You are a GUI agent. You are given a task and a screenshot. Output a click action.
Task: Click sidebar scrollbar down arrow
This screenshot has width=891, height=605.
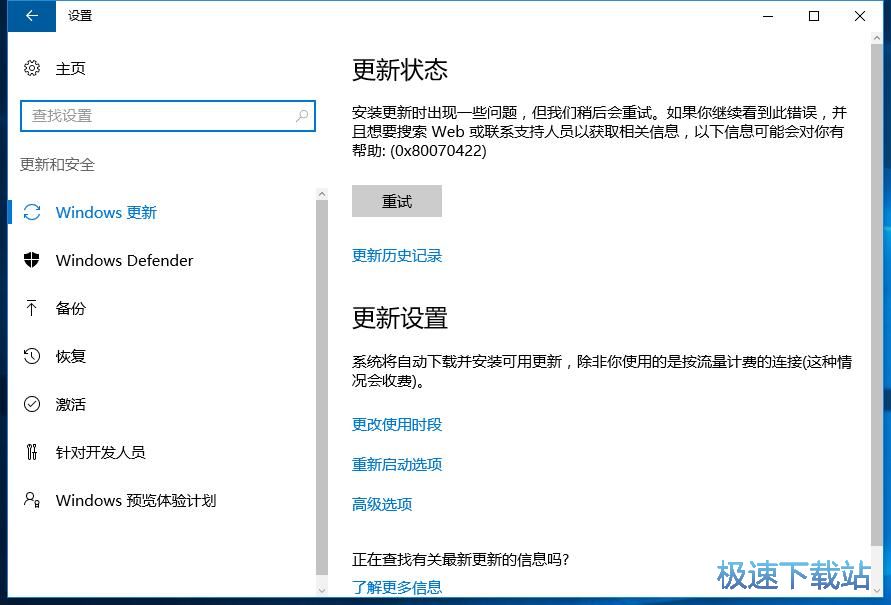coord(322,590)
